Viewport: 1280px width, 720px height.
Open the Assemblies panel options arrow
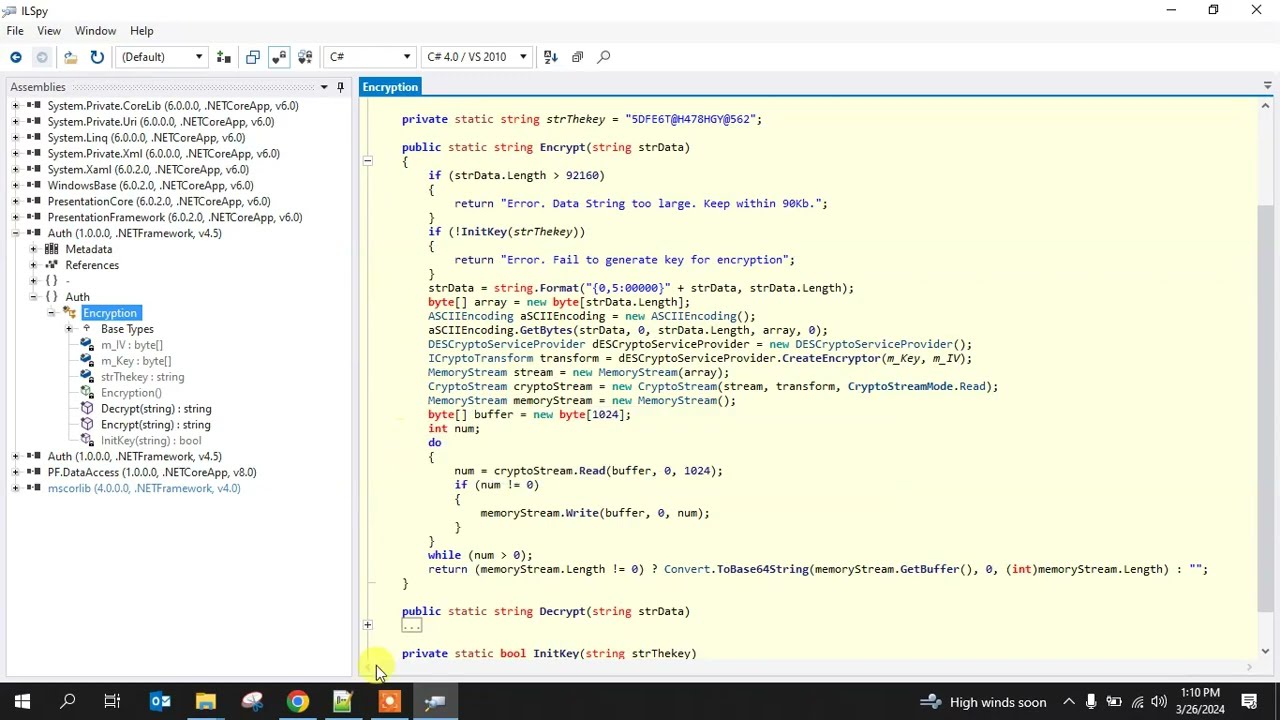(x=324, y=87)
